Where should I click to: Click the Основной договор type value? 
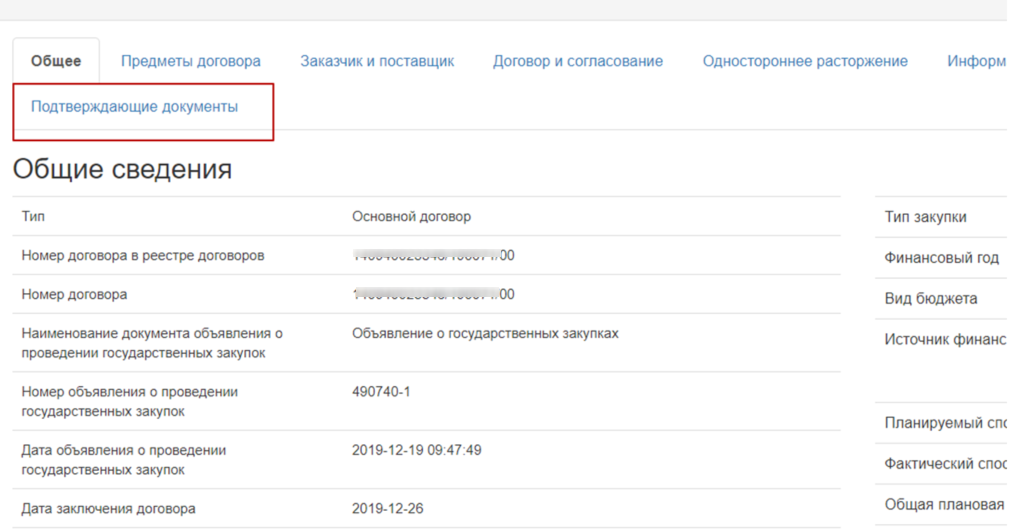(x=411, y=216)
